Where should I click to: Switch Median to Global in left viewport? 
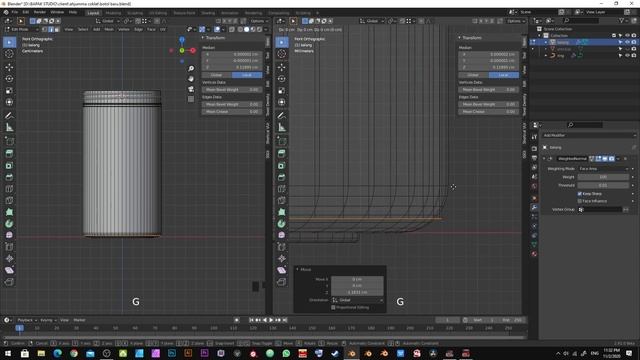click(216, 75)
